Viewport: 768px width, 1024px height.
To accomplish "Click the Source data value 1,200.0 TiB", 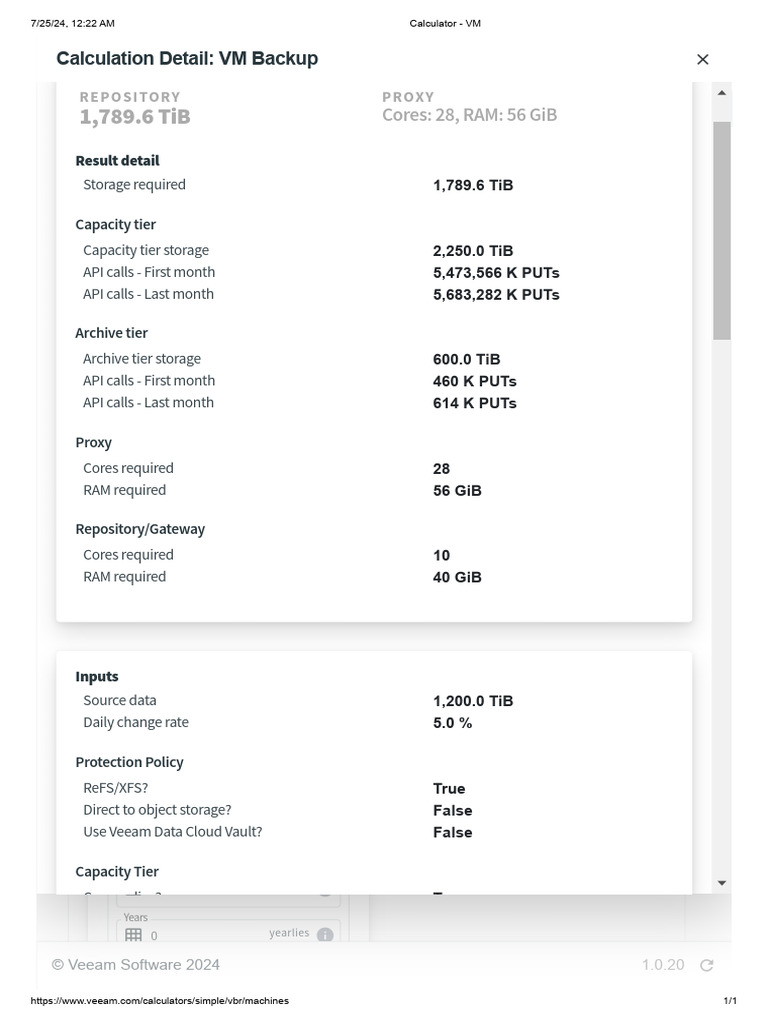I will pos(473,701).
